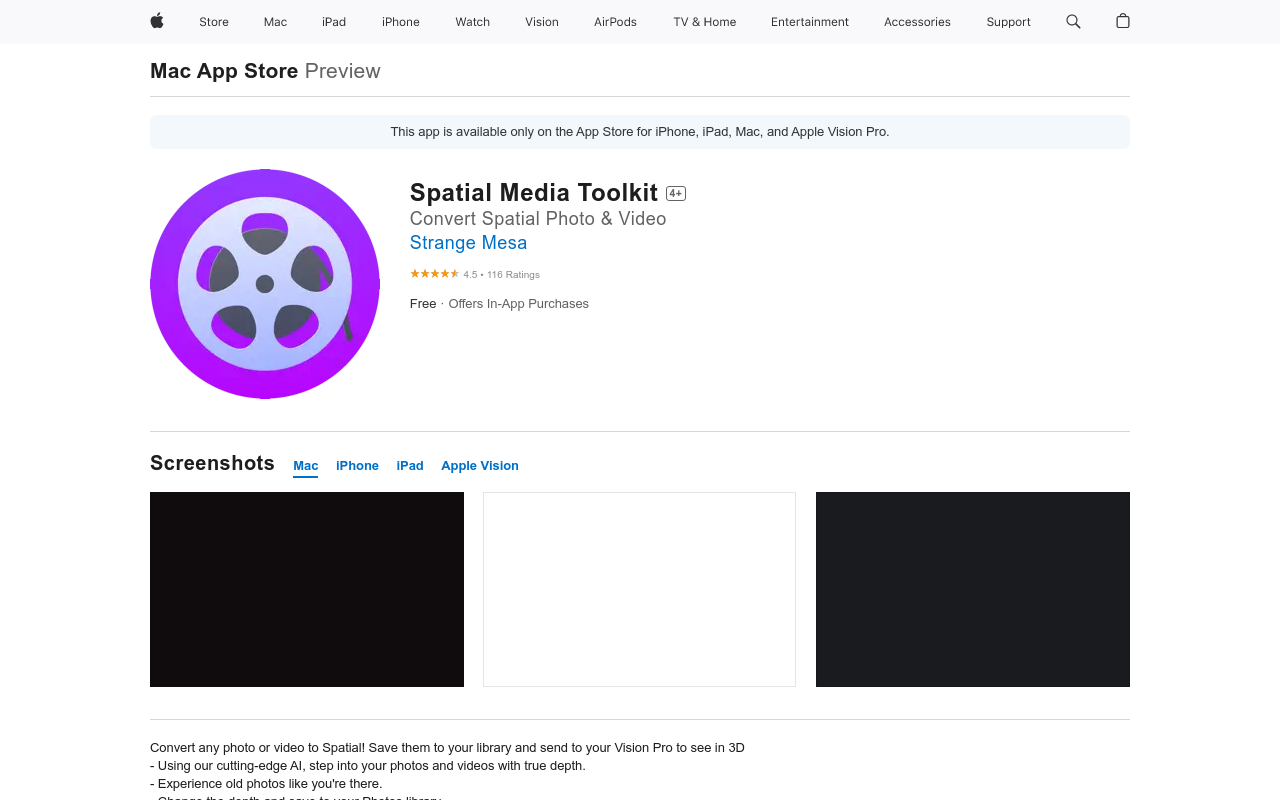Open the first dark screenshot thumbnail
Viewport: 1280px width, 800px height.
tap(307, 589)
